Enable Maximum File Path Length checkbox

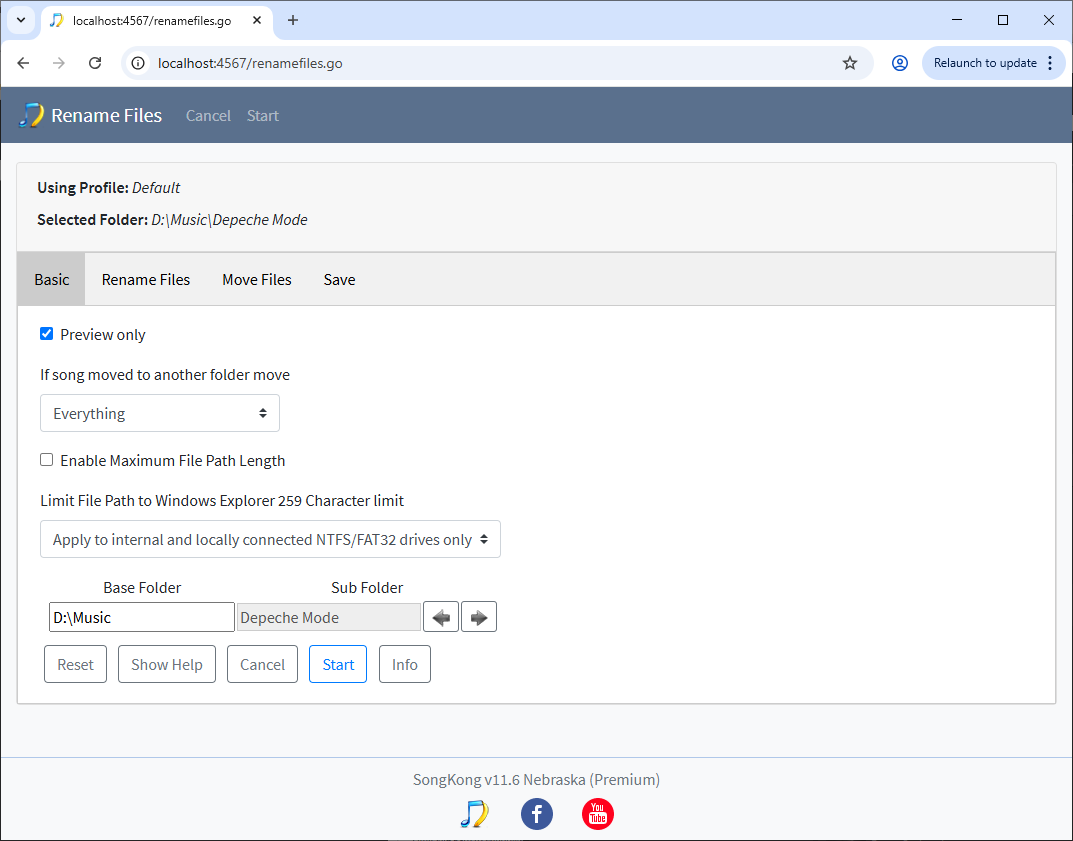click(x=46, y=460)
